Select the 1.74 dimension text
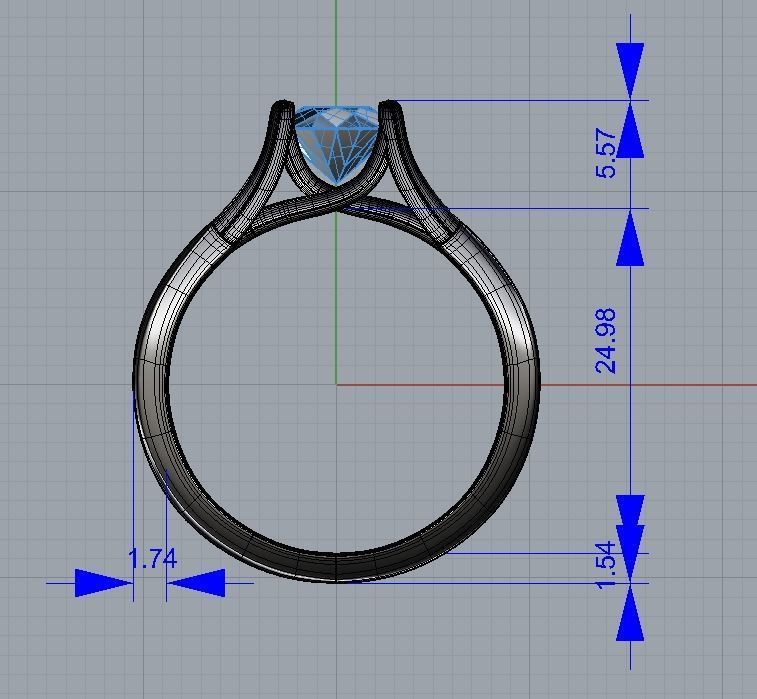 153,559
